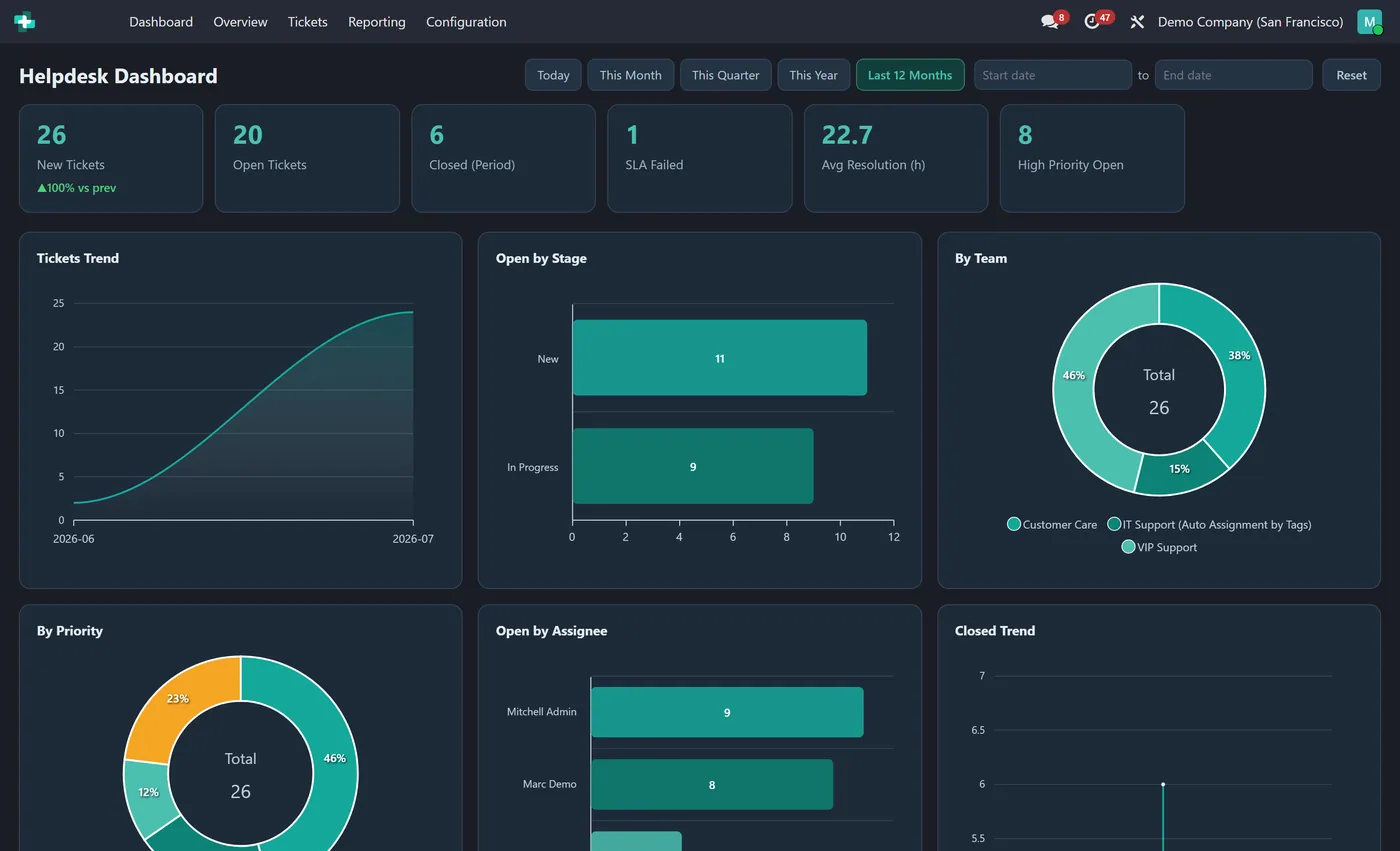Open the High Priority Open card
Image resolution: width=1400 pixels, height=851 pixels.
[1092, 158]
